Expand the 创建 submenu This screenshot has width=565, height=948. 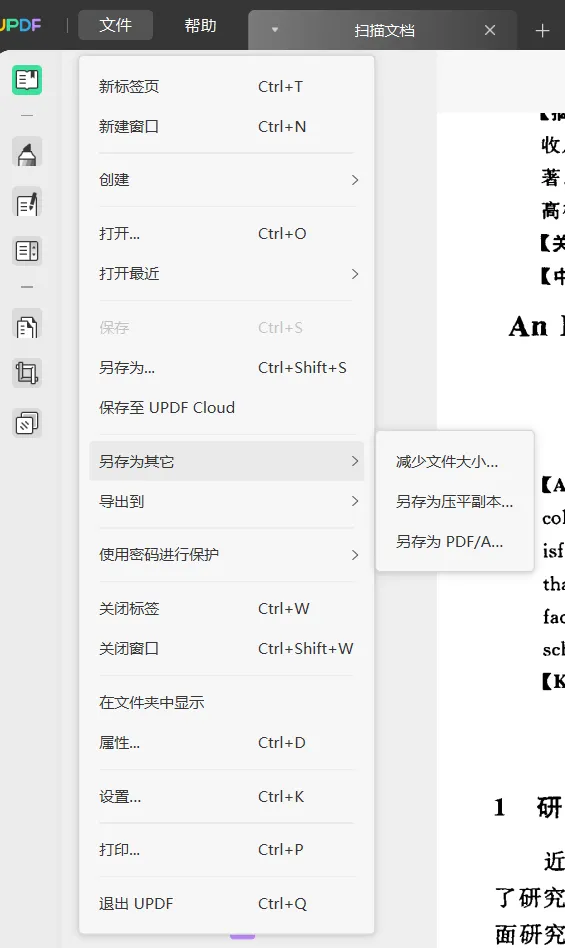(x=227, y=180)
